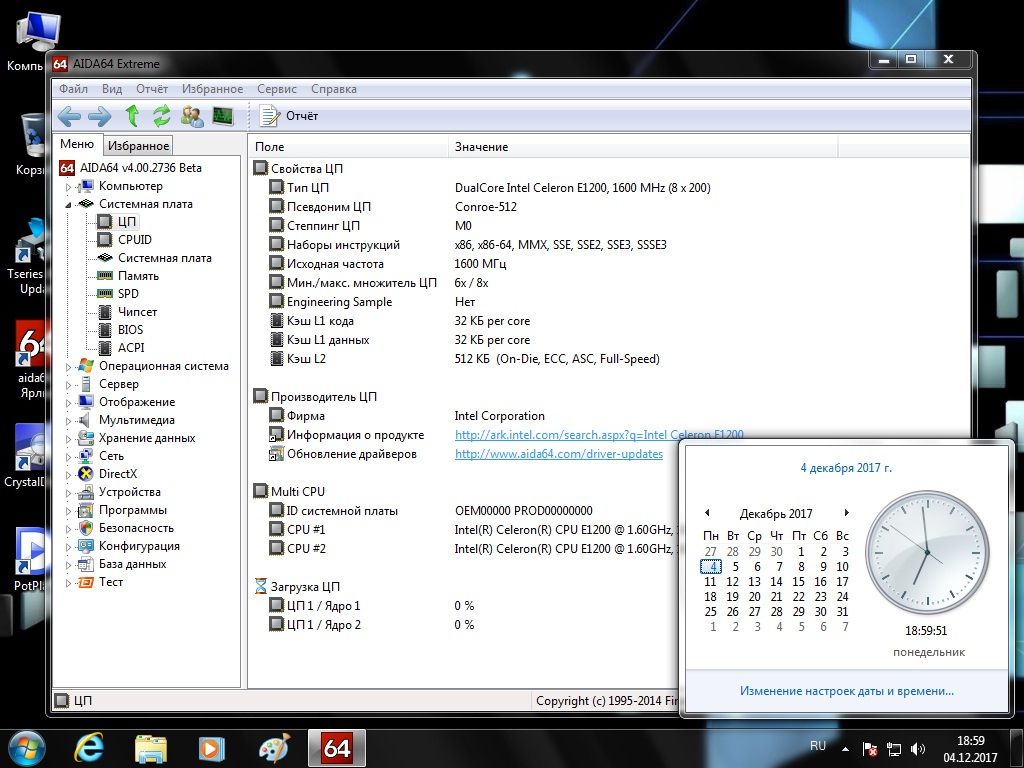Click the Отчёт report toolbar button
This screenshot has height=768, width=1024.
tap(289, 116)
